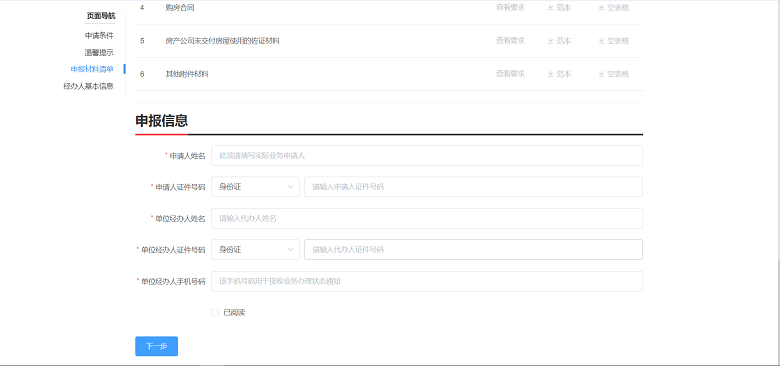Open 申请人证件号码 ID type dropdown
Viewport: 780px width, 366px height.
click(x=255, y=186)
